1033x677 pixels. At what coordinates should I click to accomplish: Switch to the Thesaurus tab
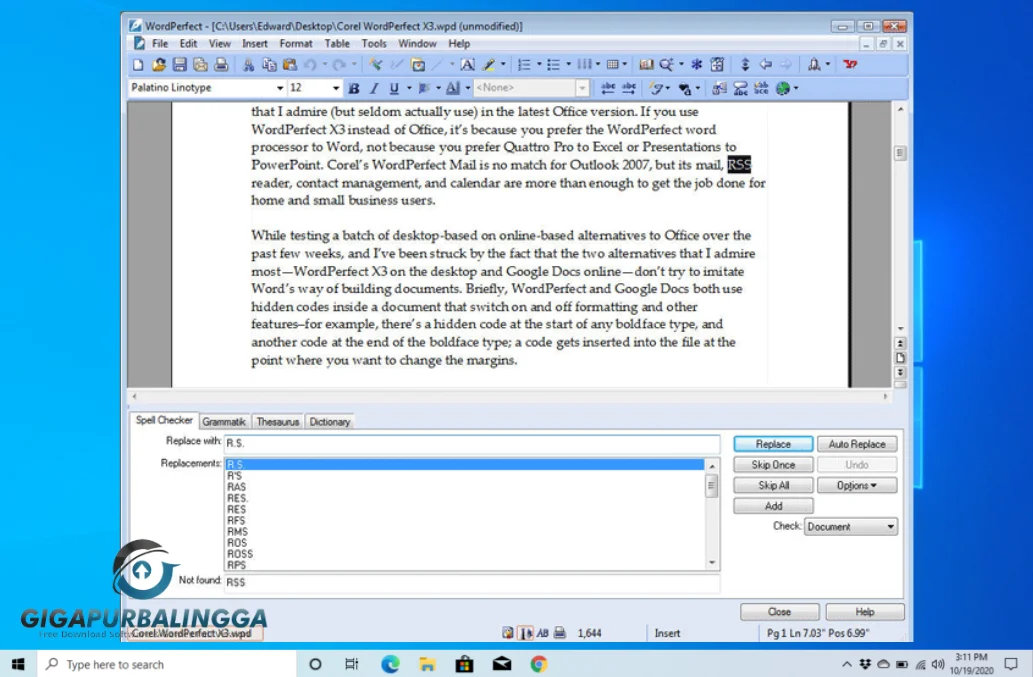point(277,421)
